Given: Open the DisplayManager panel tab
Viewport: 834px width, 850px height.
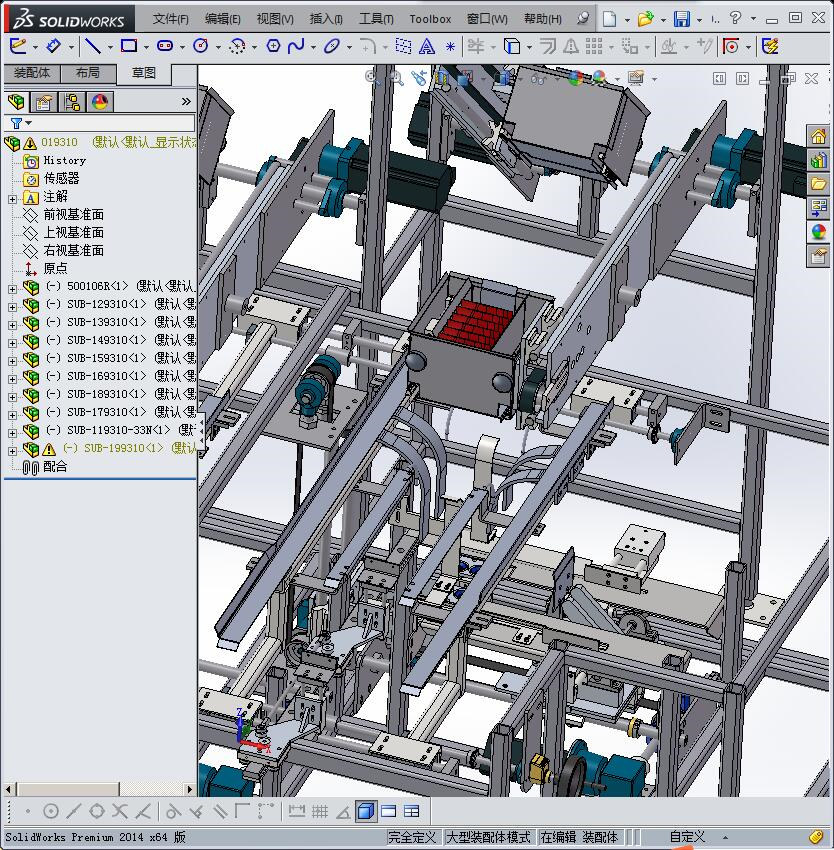Looking at the screenshot, I should (99, 101).
